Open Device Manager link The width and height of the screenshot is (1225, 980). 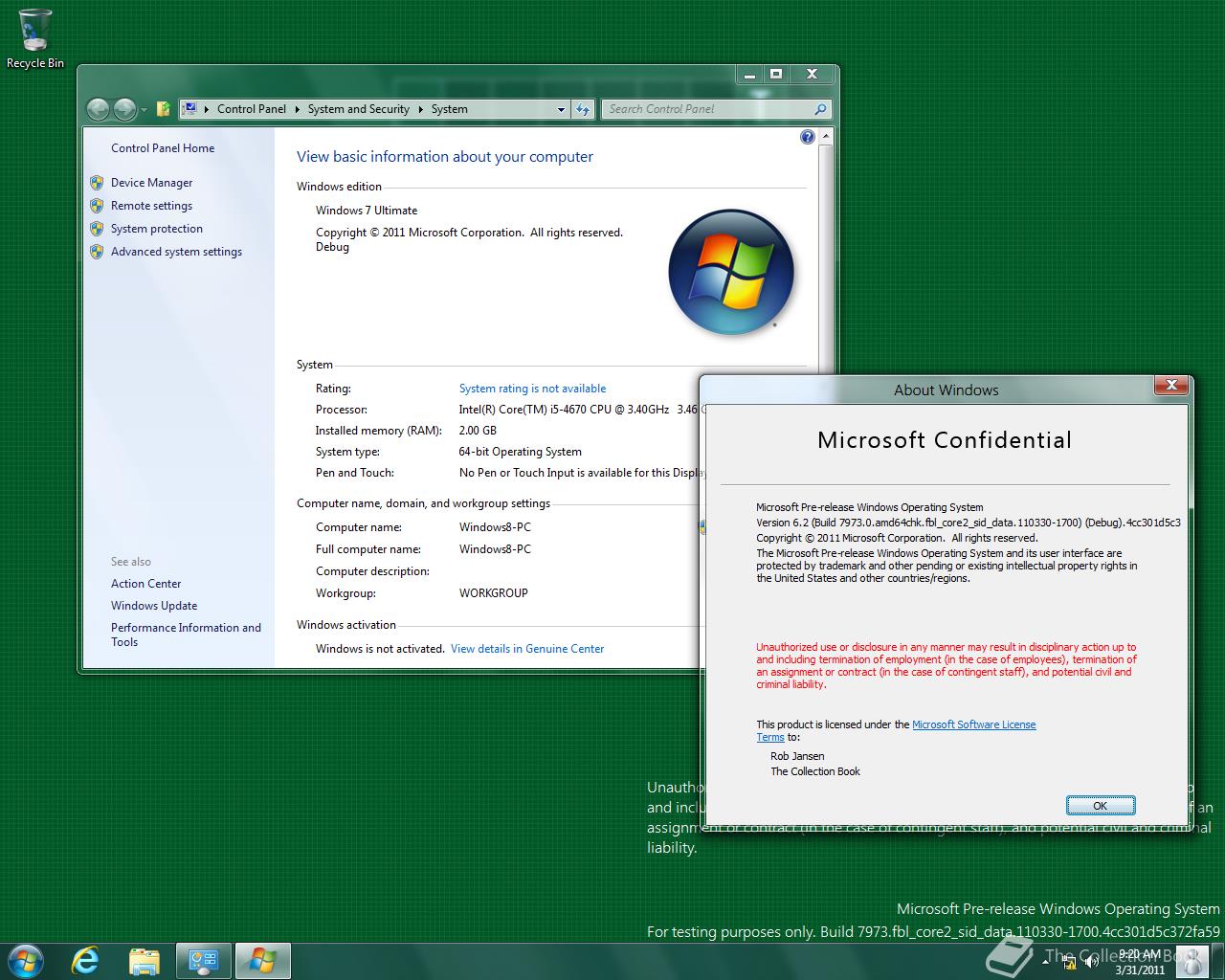point(151,183)
